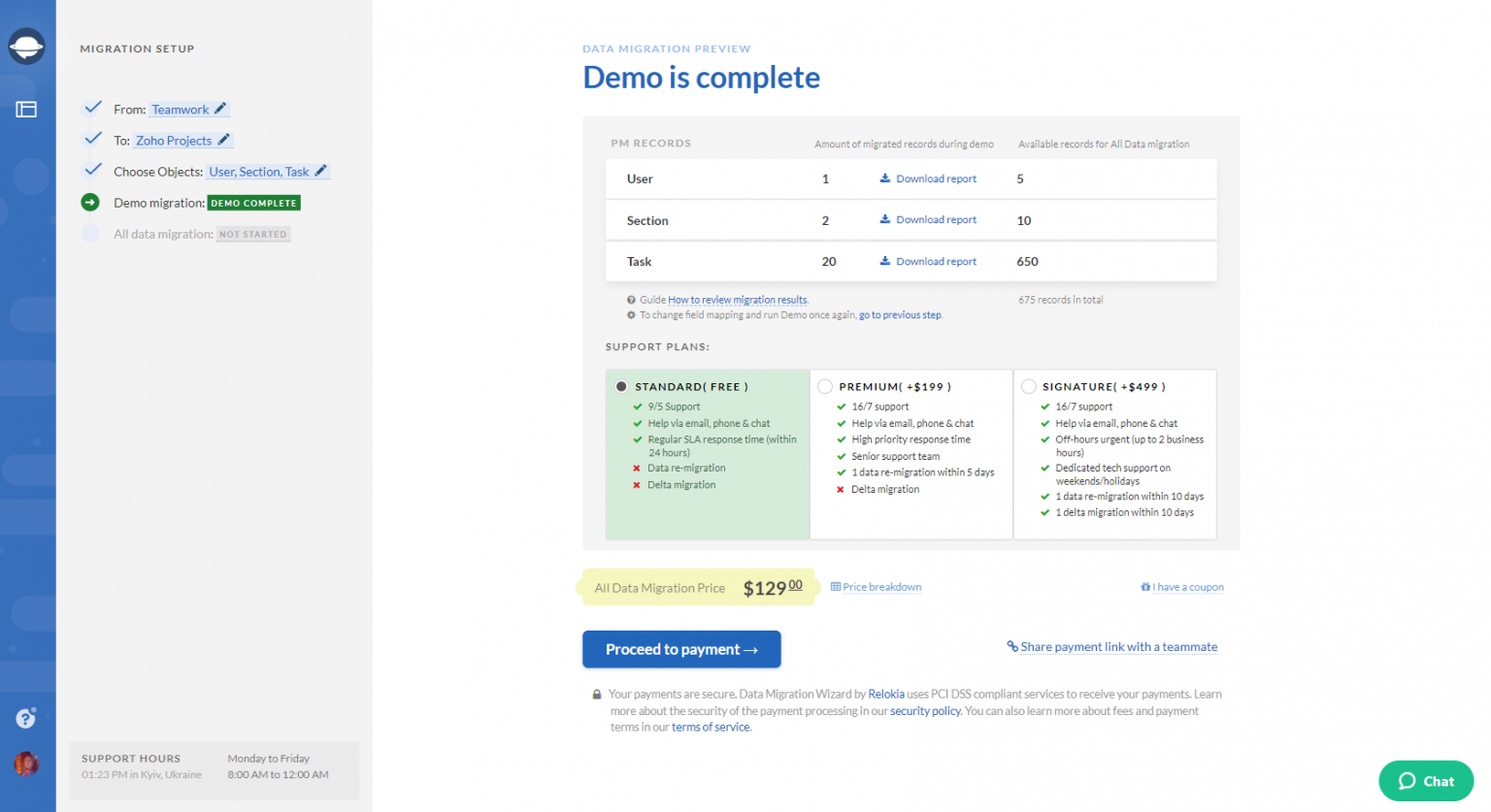Keep the Standard free plan selected

[621, 385]
